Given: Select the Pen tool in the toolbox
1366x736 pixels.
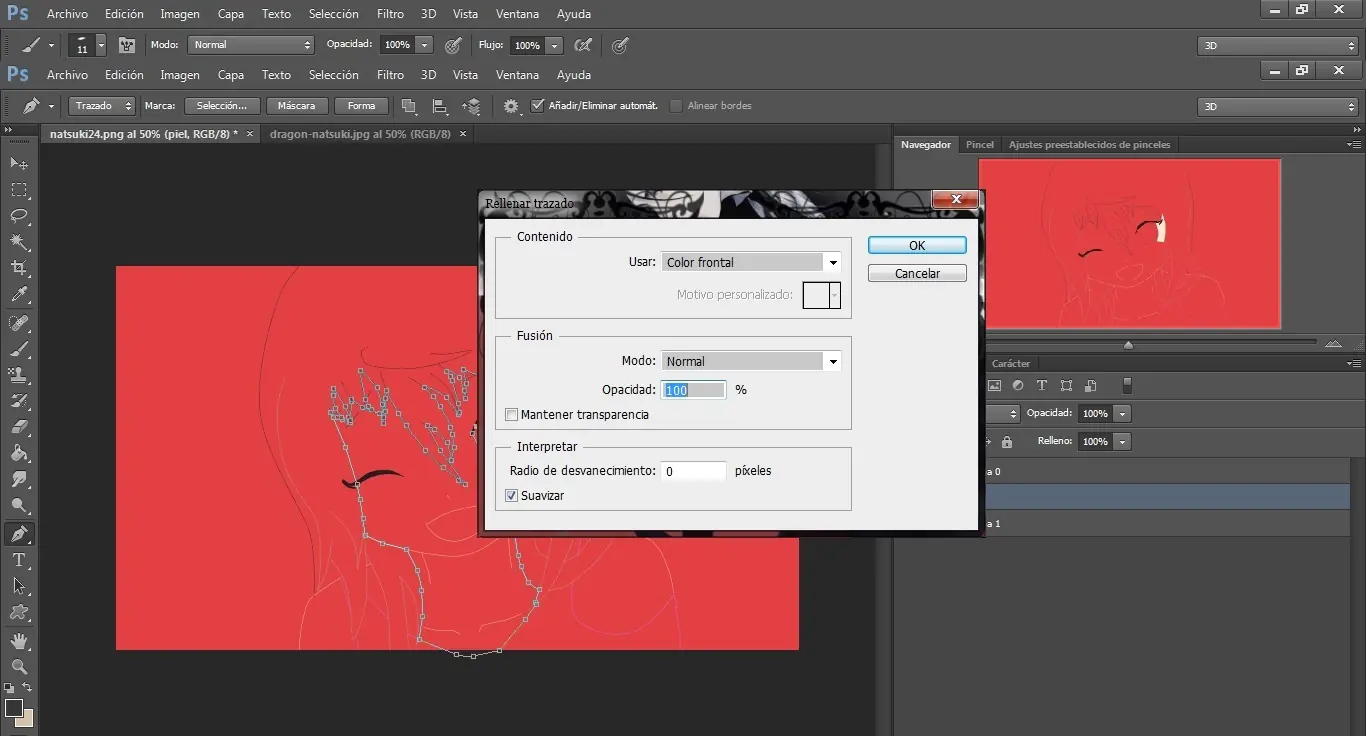Looking at the screenshot, I should coord(19,534).
